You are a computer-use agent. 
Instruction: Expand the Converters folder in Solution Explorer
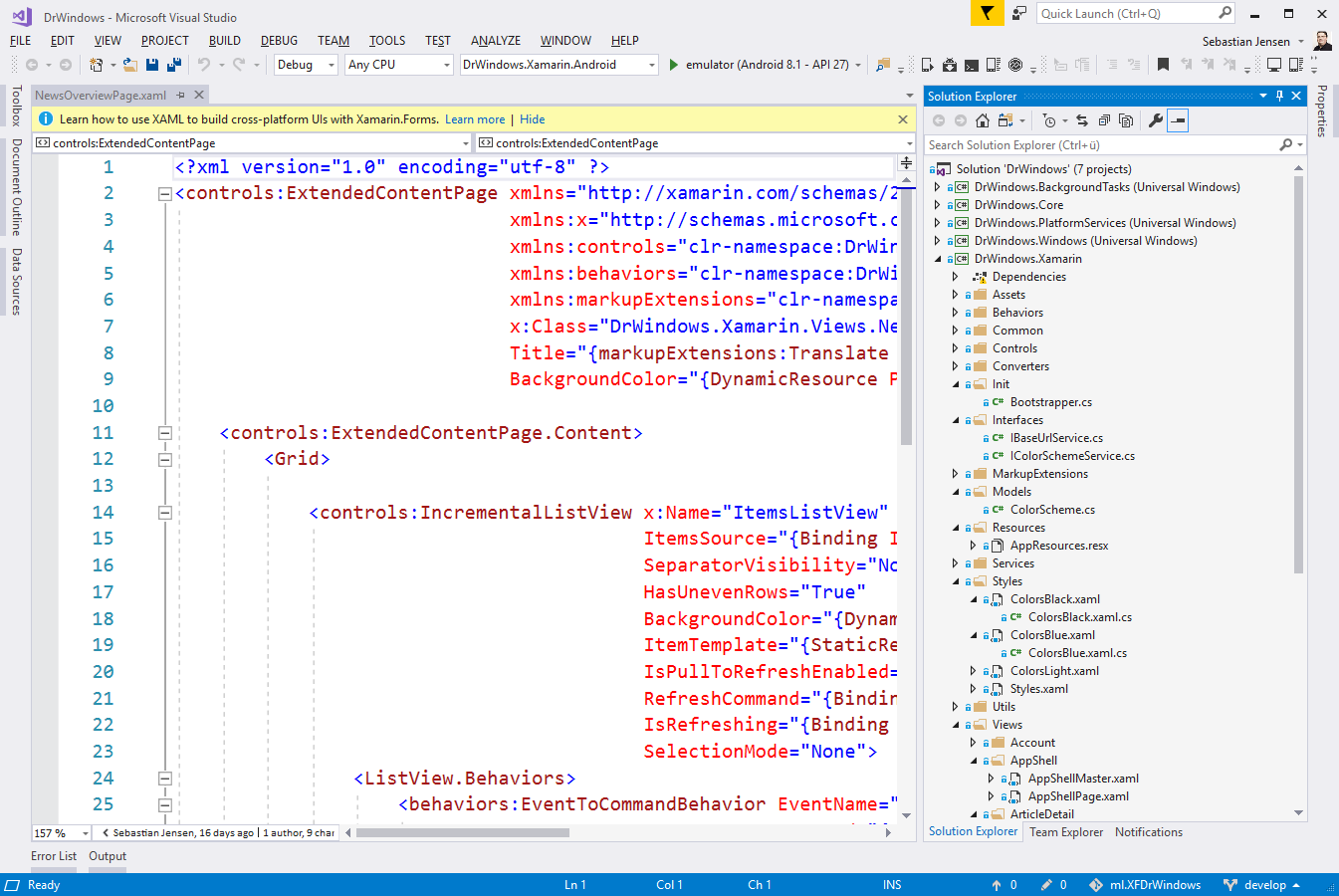(x=955, y=366)
